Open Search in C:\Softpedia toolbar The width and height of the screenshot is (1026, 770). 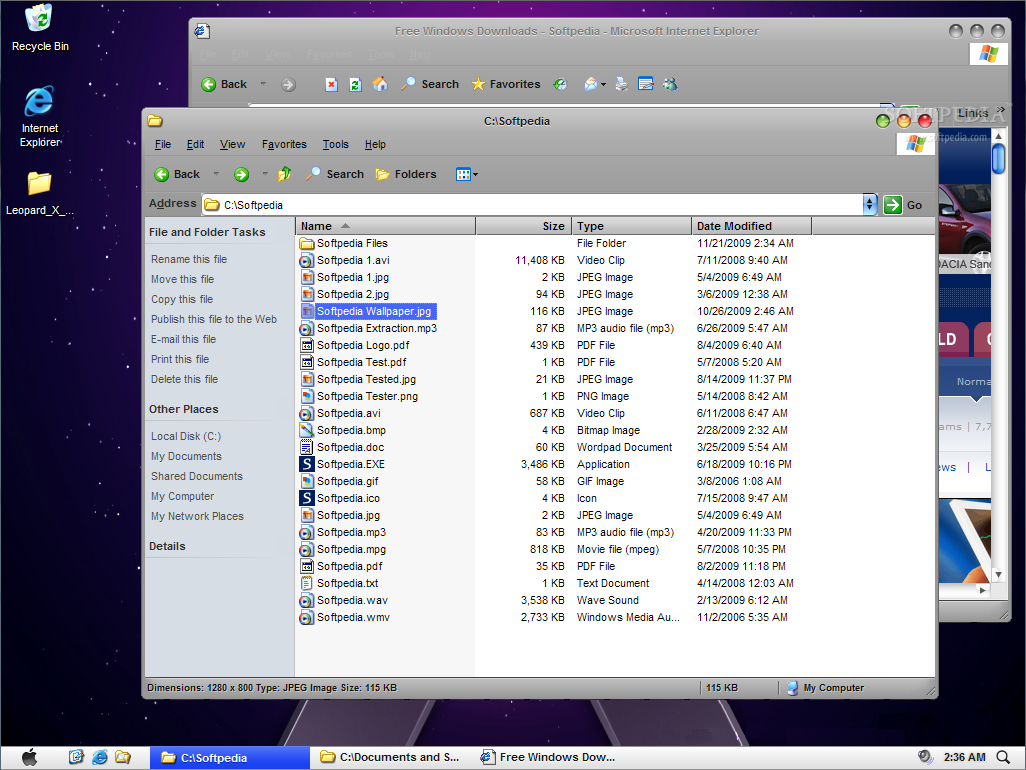click(x=335, y=174)
